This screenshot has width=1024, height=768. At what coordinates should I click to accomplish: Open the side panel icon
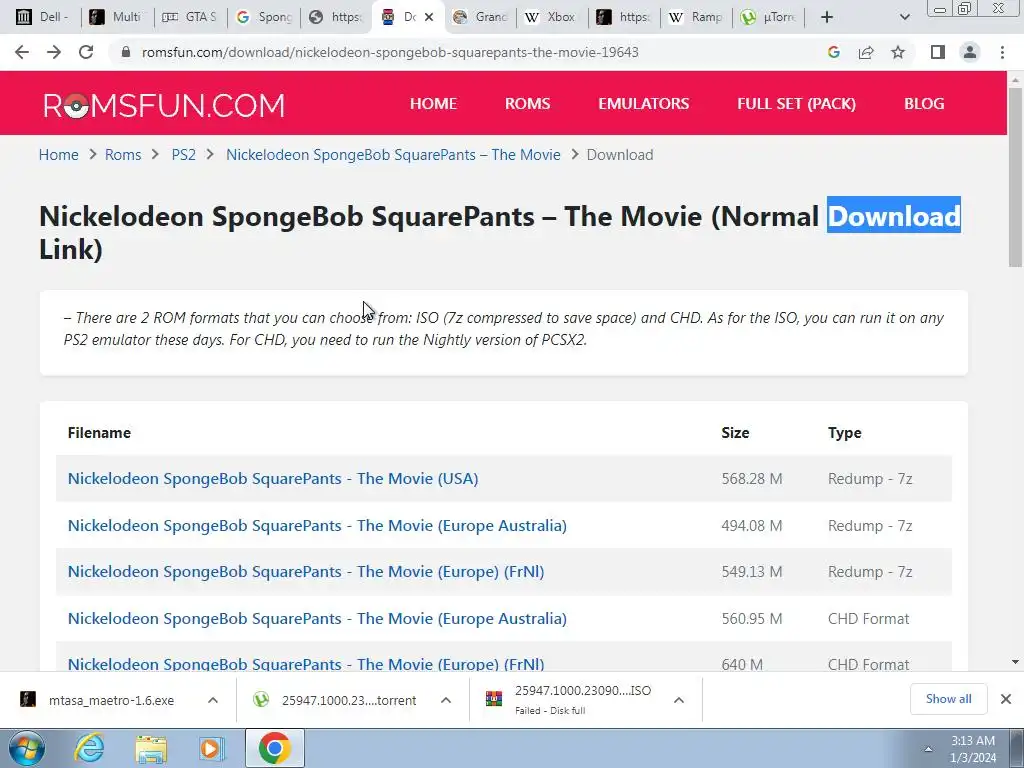coord(938,52)
